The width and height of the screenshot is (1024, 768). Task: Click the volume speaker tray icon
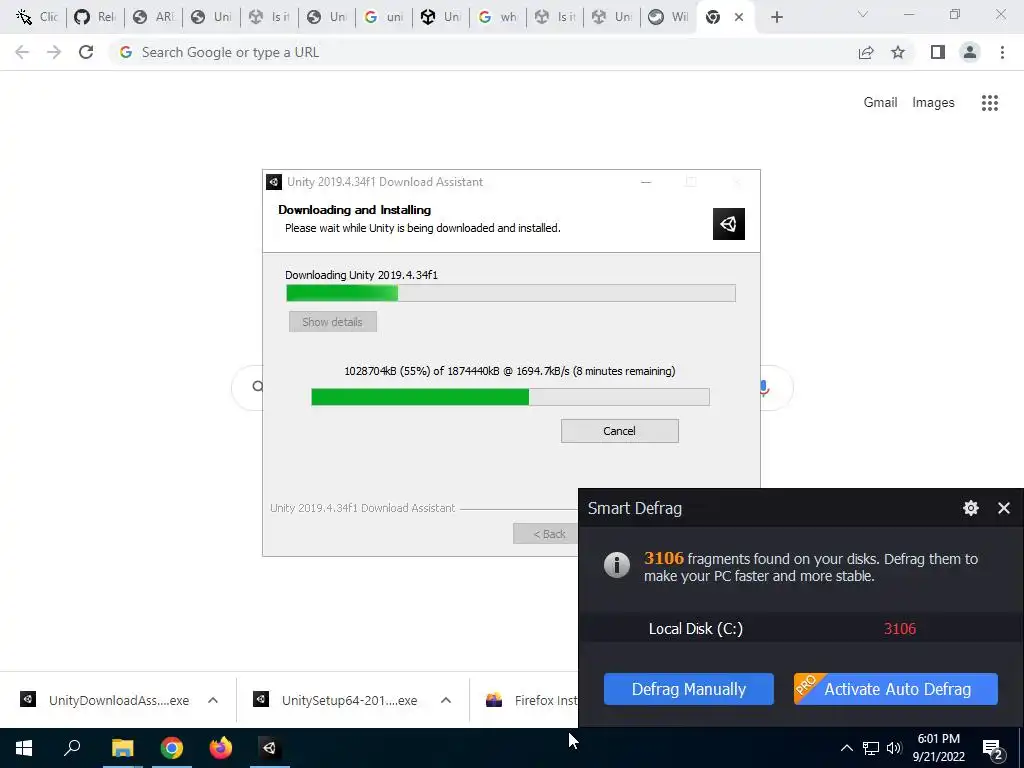[x=894, y=748]
